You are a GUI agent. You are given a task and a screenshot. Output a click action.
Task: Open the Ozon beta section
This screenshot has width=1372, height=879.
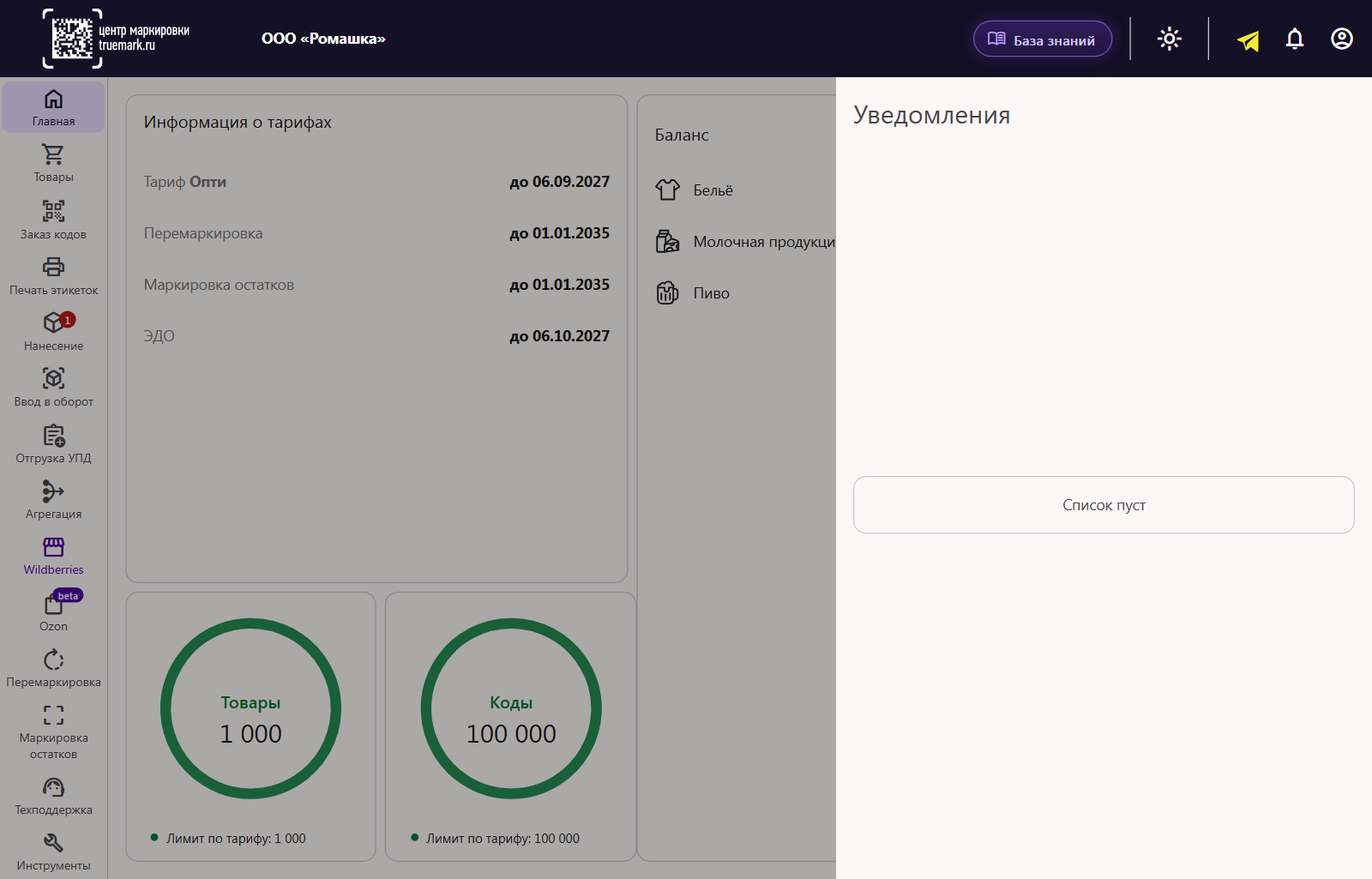tap(53, 611)
